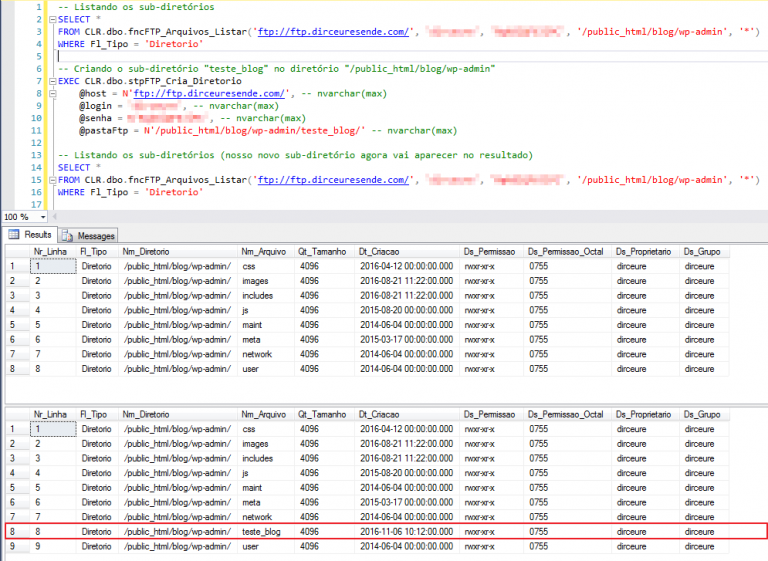This screenshot has width=768, height=561.
Task: Collapse the first SELECT block at line 2
Action: tap(51, 19)
